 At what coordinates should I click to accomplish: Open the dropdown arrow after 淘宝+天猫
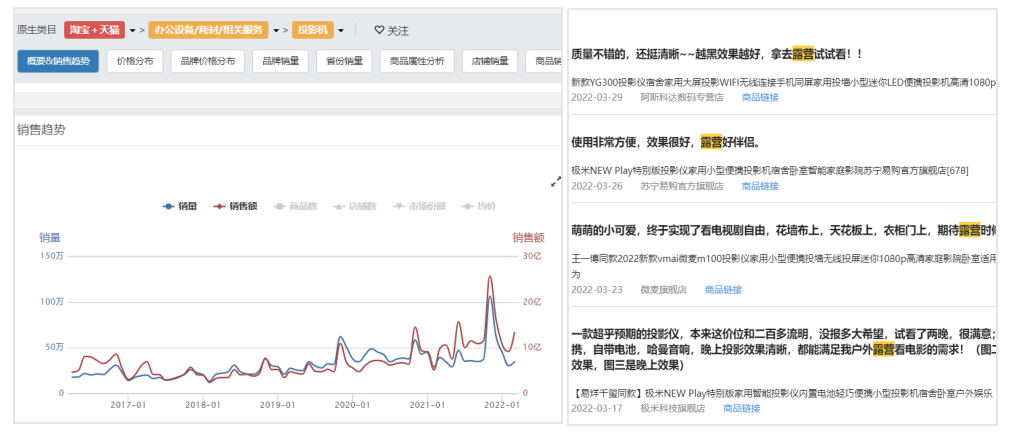pyautogui.click(x=132, y=30)
